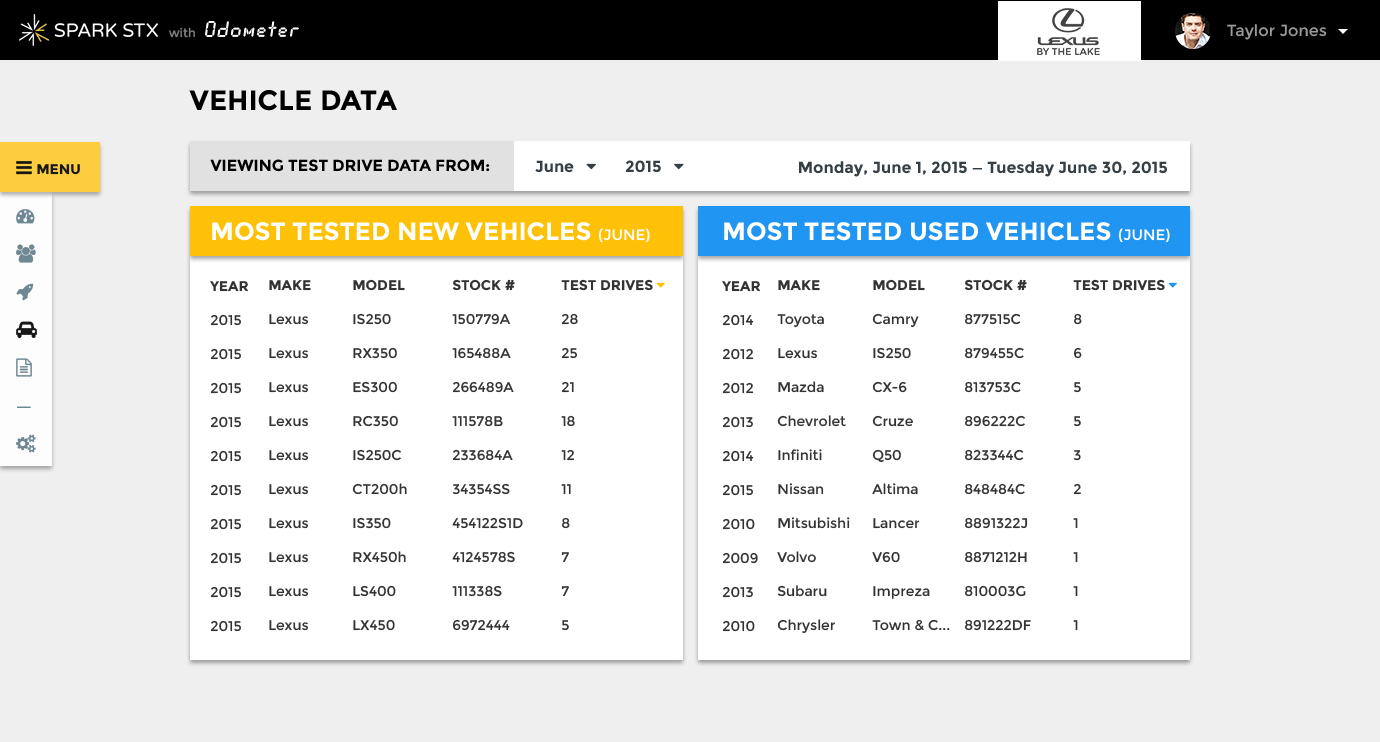Select the LX450 model row
Image resolution: width=1380 pixels, height=742 pixels.
(374, 625)
